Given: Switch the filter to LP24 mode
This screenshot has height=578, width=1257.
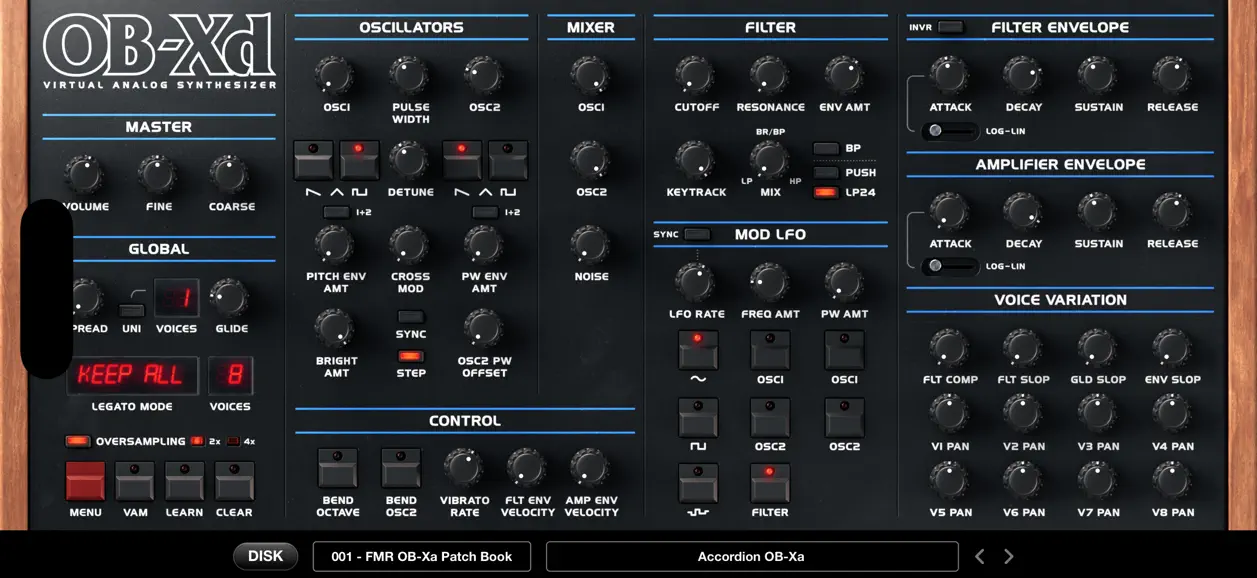Looking at the screenshot, I should tap(828, 192).
